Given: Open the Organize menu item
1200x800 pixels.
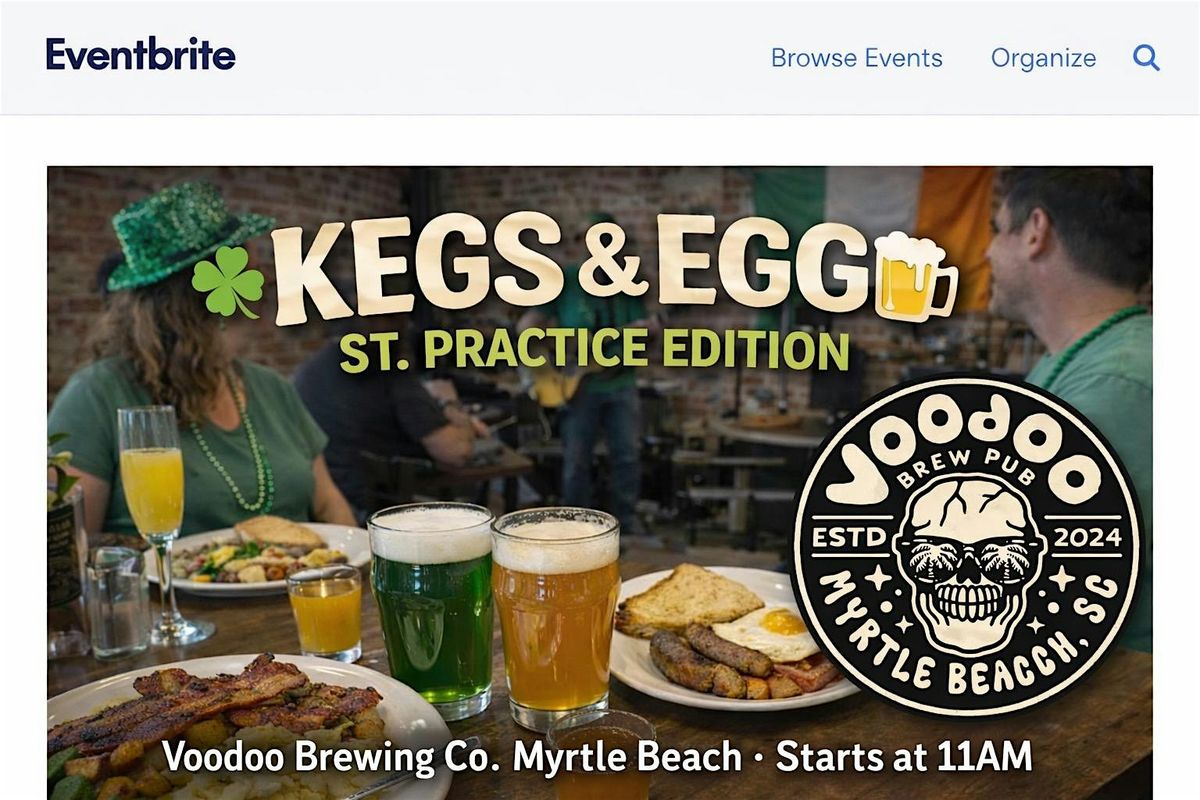Looking at the screenshot, I should coord(1043,58).
